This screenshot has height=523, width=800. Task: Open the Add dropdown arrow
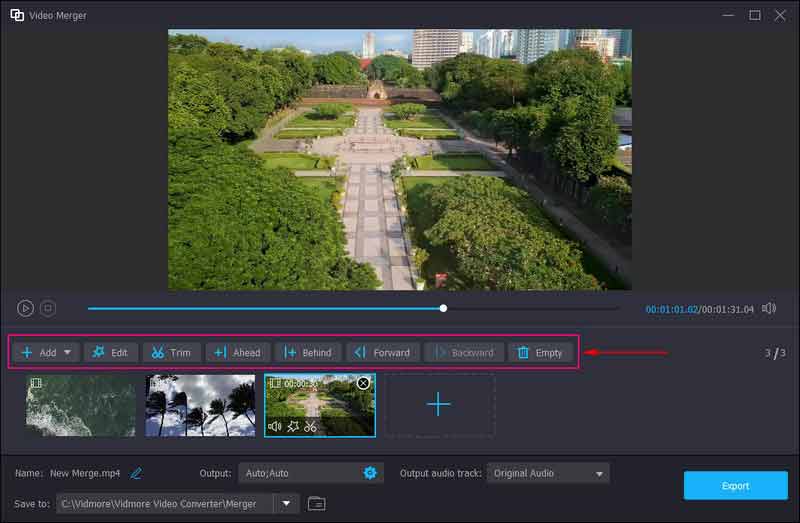pos(69,352)
